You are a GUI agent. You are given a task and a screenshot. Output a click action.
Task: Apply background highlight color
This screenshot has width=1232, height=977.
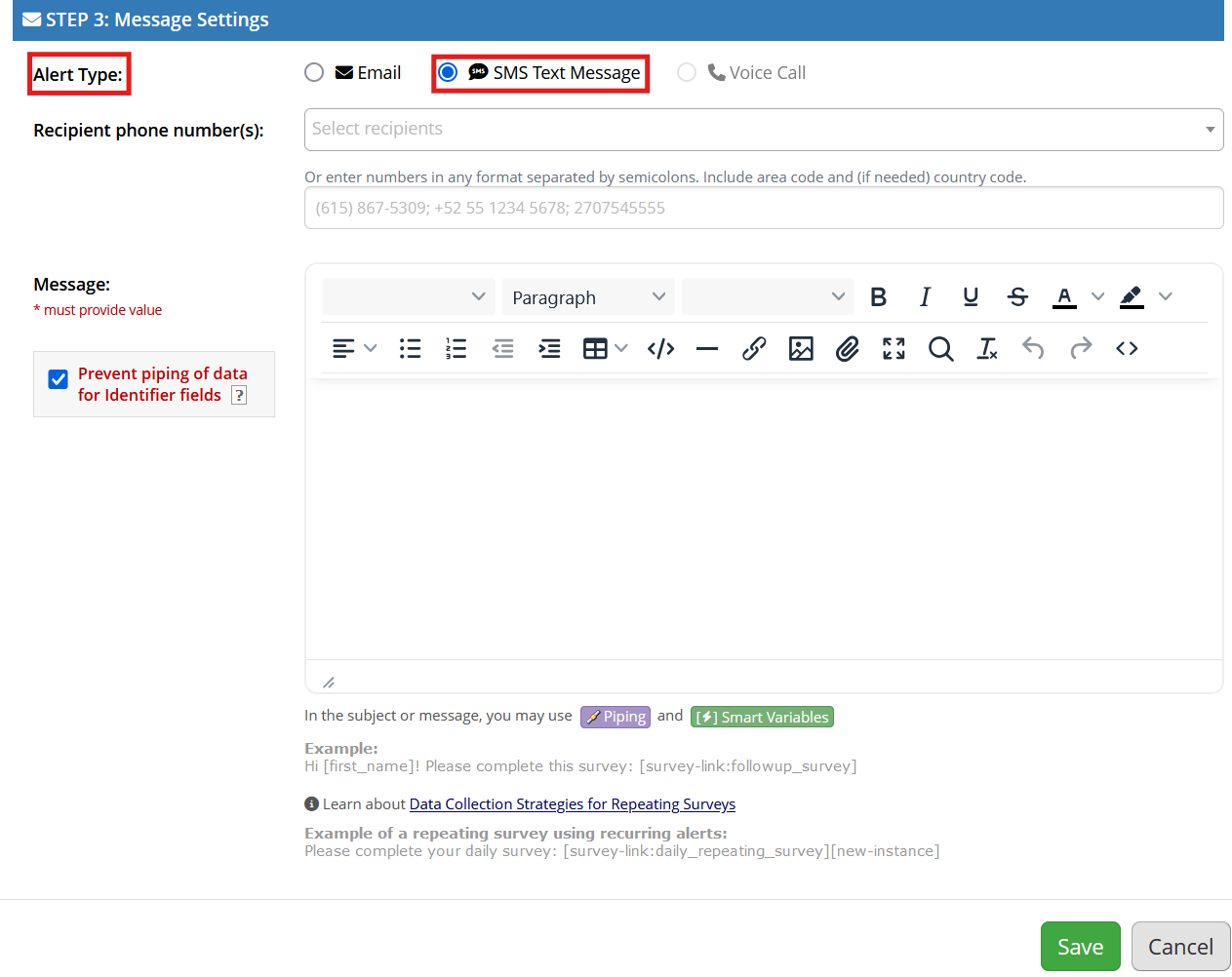pyautogui.click(x=1132, y=297)
